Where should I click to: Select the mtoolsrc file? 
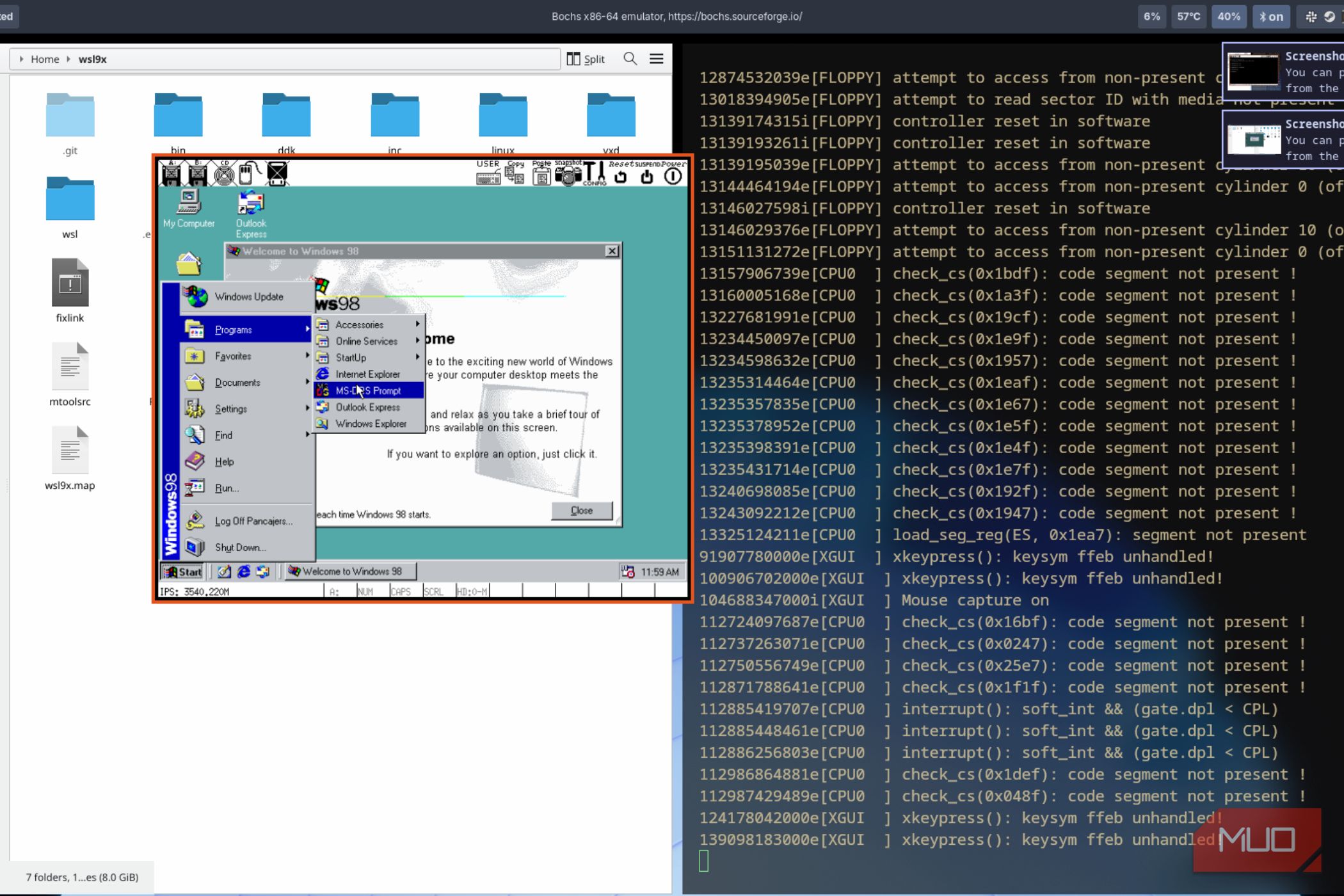[70, 375]
